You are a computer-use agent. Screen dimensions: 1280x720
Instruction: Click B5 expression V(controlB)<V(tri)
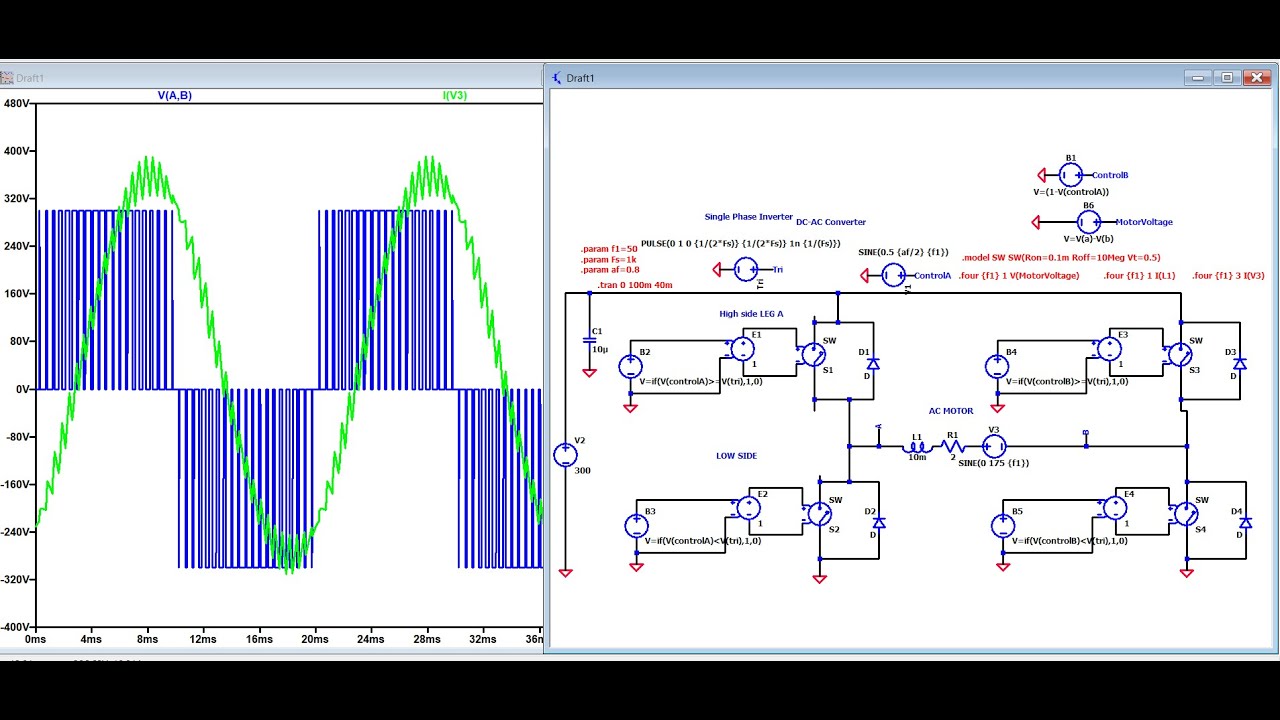(x=1069, y=541)
